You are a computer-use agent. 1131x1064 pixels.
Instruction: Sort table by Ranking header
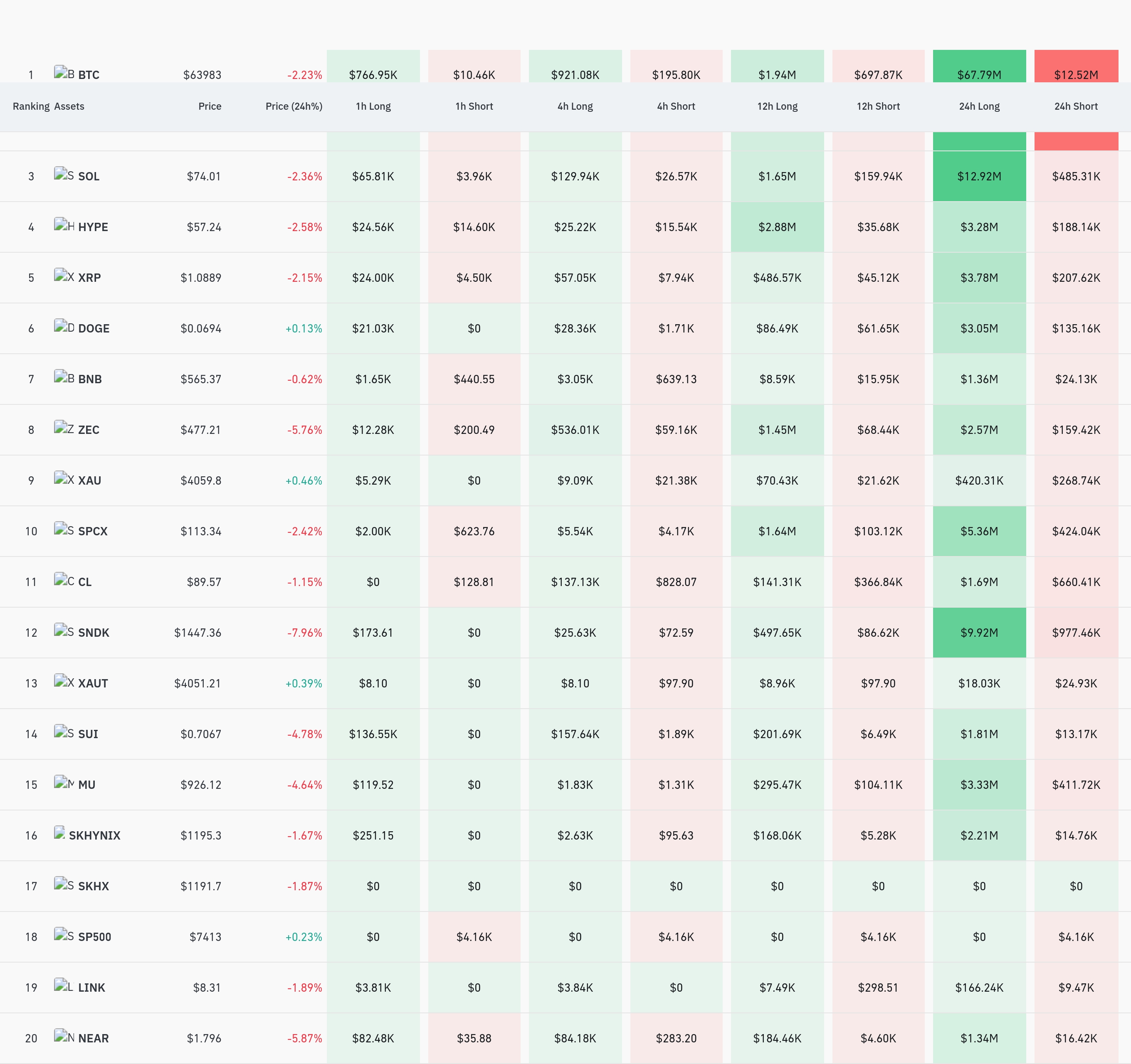tap(31, 106)
